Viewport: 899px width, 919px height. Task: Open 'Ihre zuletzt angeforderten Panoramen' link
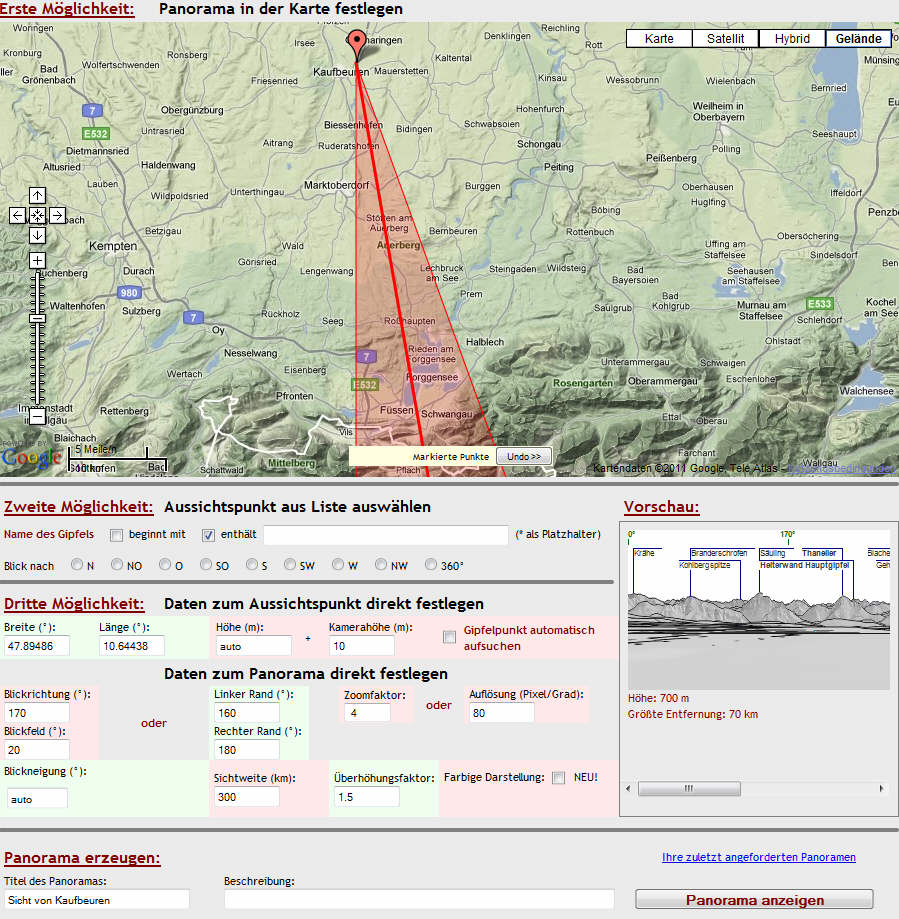point(758,857)
